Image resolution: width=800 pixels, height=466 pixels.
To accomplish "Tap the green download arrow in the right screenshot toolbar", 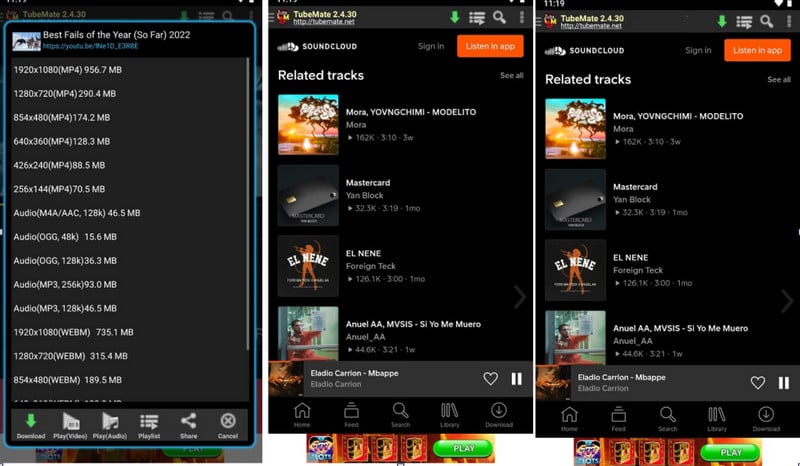I will [721, 21].
